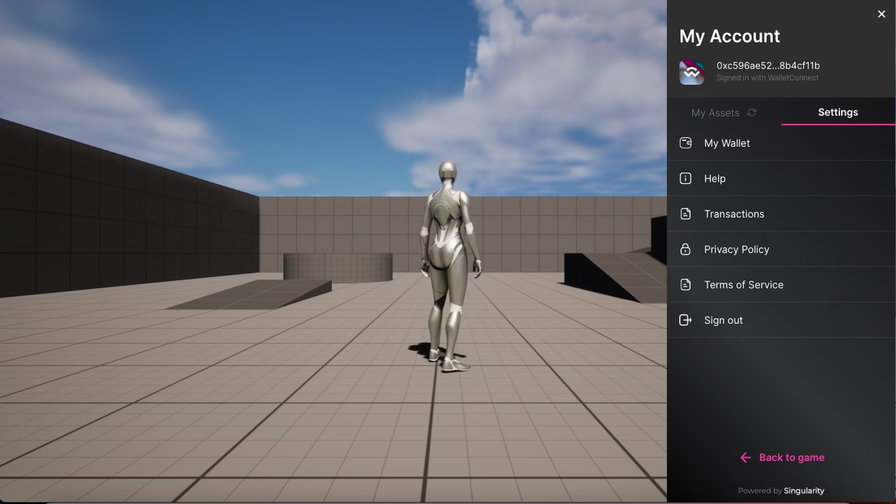
Task: Open the Terms of Service text link
Action: coord(744,285)
